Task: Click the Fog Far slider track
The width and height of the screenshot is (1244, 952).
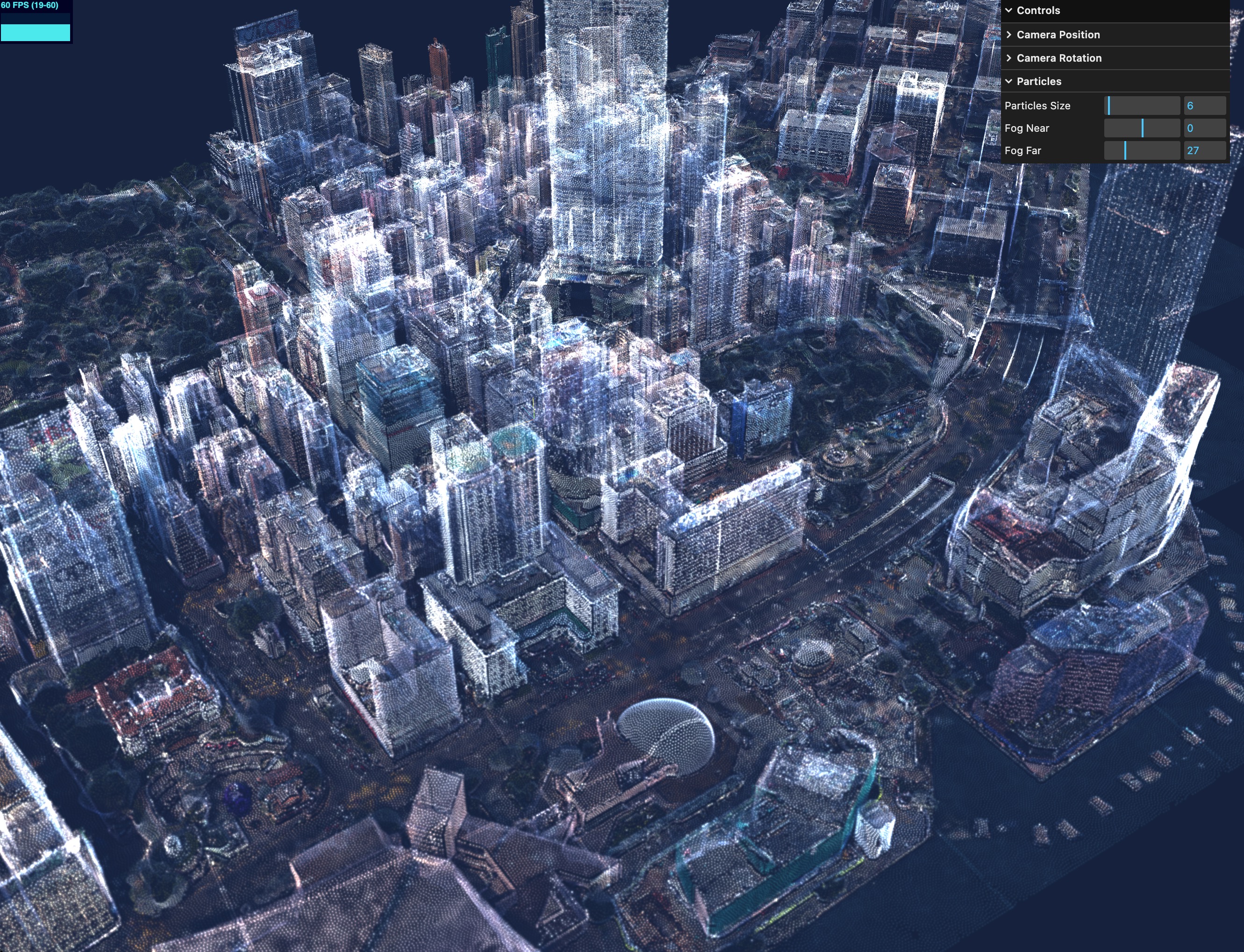Action: point(1142,151)
